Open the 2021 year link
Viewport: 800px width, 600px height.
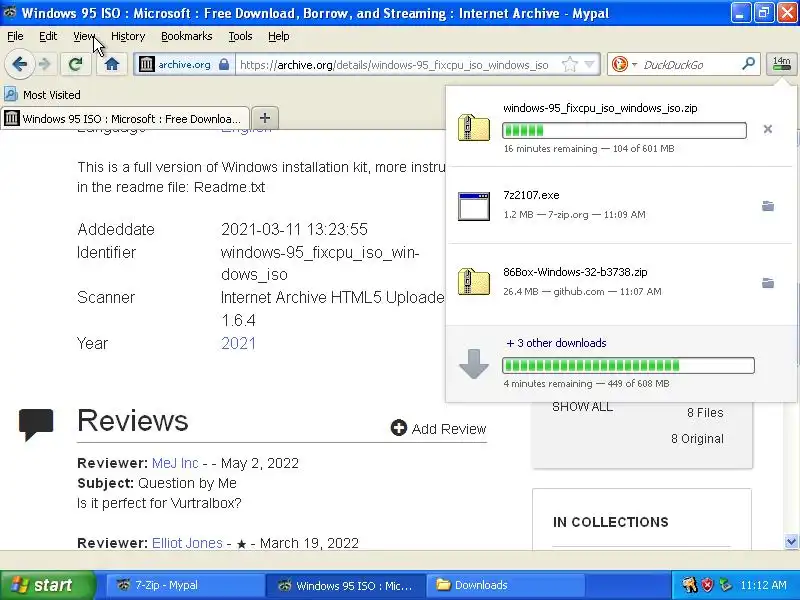click(238, 343)
